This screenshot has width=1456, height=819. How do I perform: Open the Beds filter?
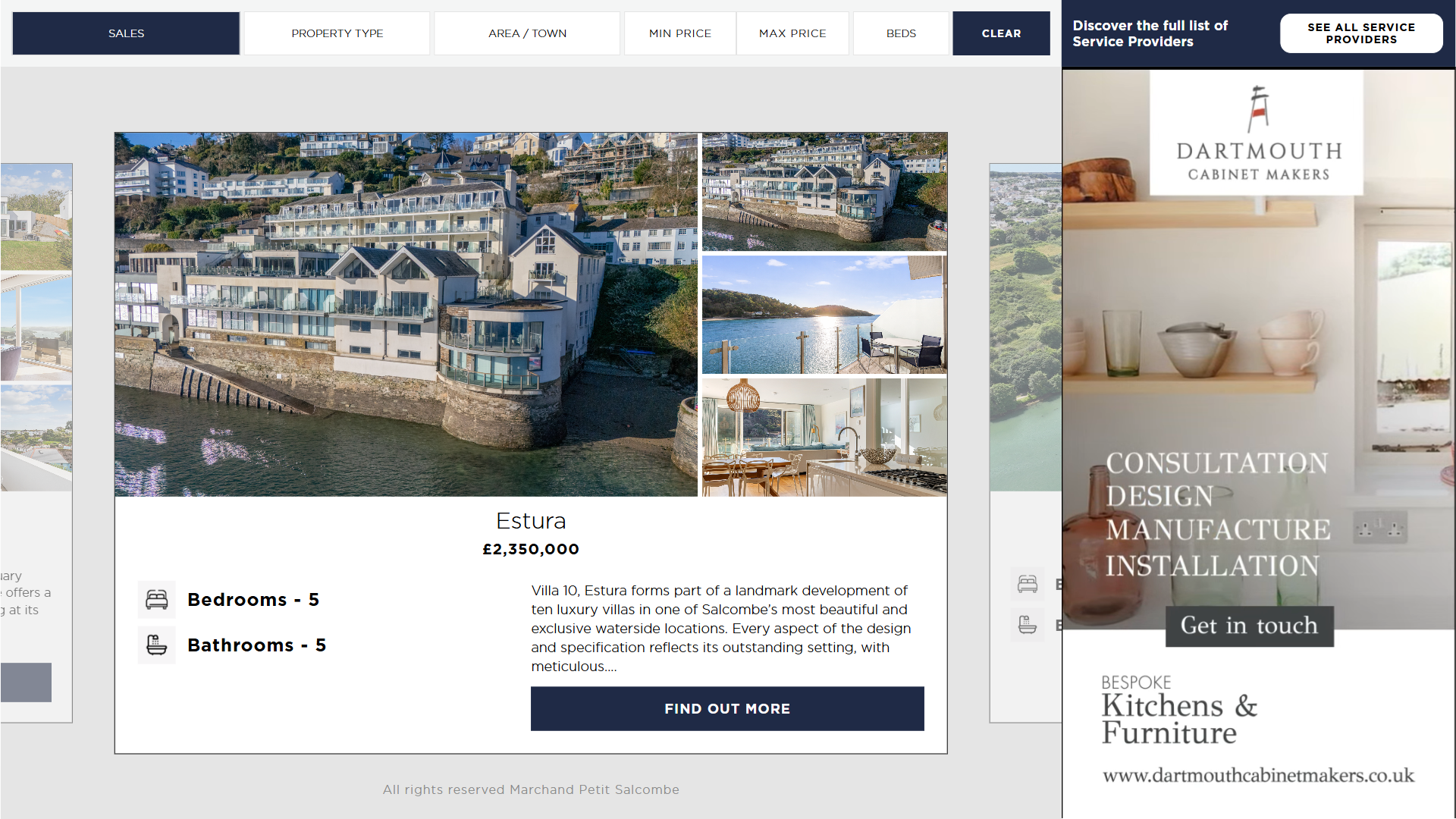(901, 33)
